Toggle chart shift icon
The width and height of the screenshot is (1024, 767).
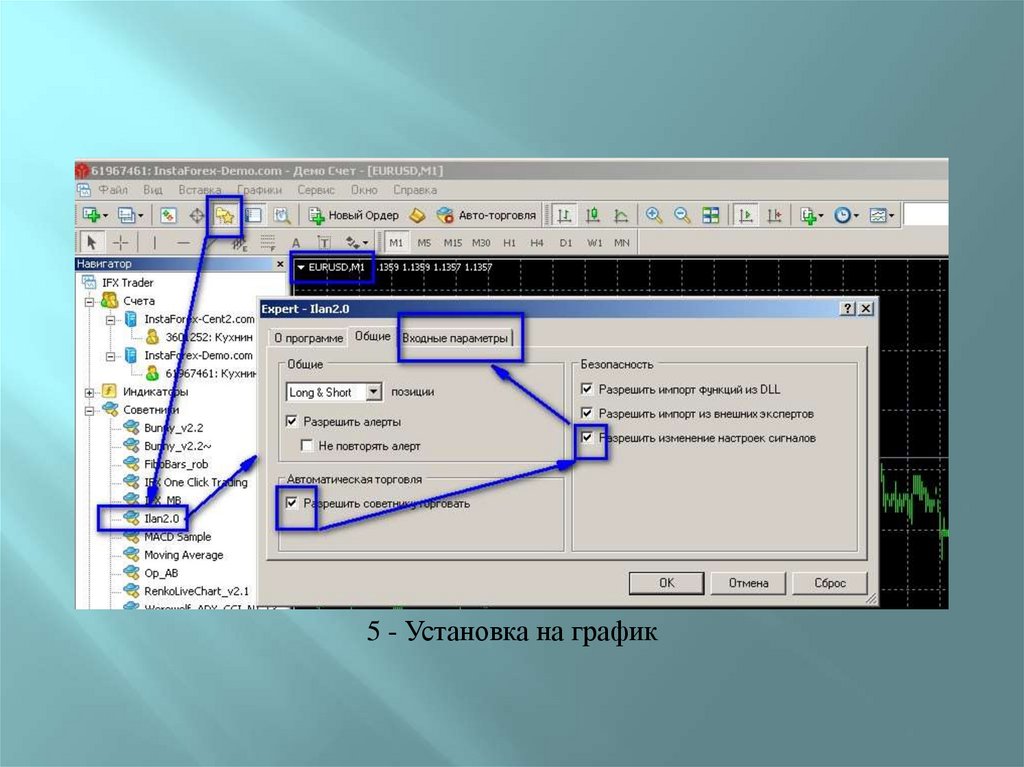774,215
